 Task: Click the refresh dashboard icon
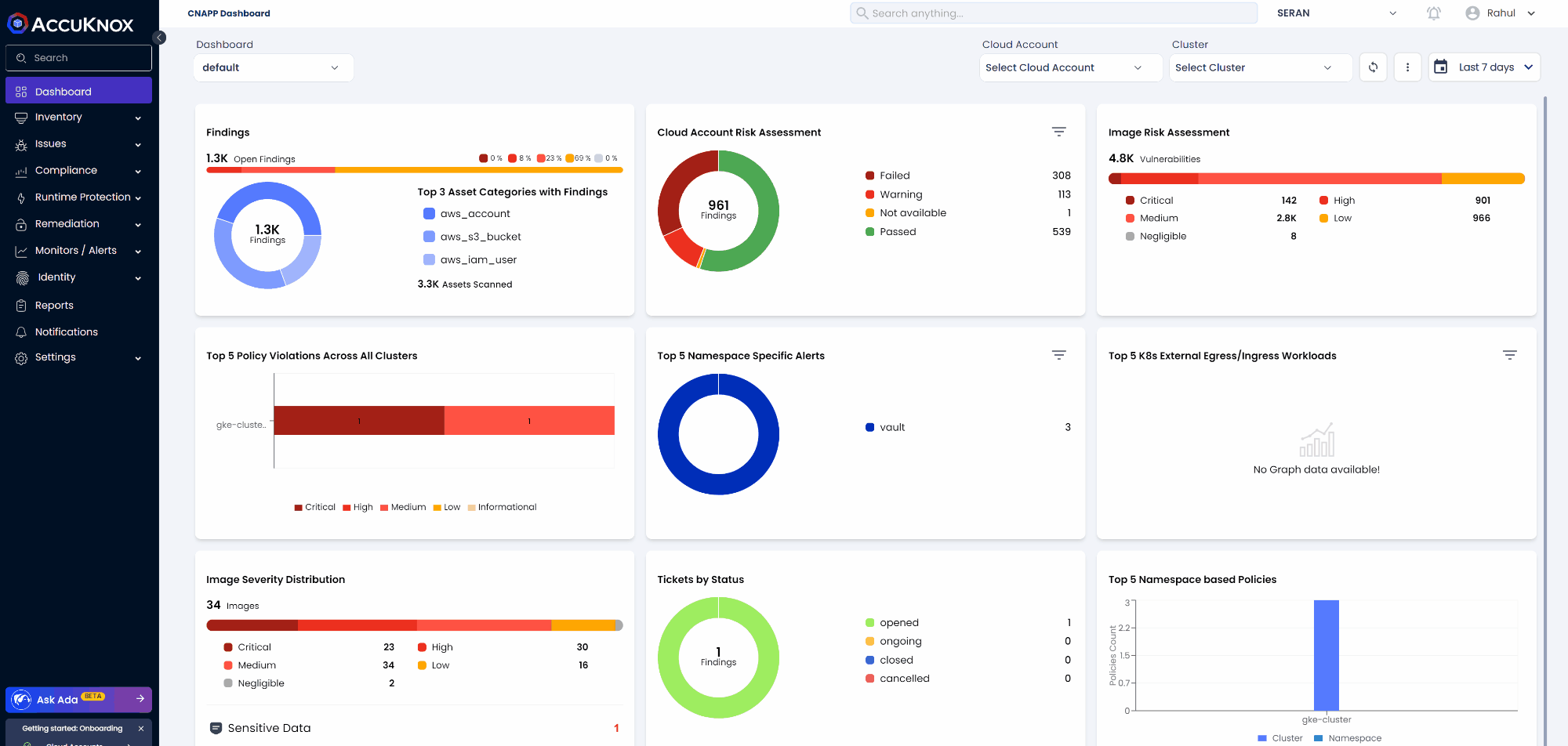[x=1373, y=67]
